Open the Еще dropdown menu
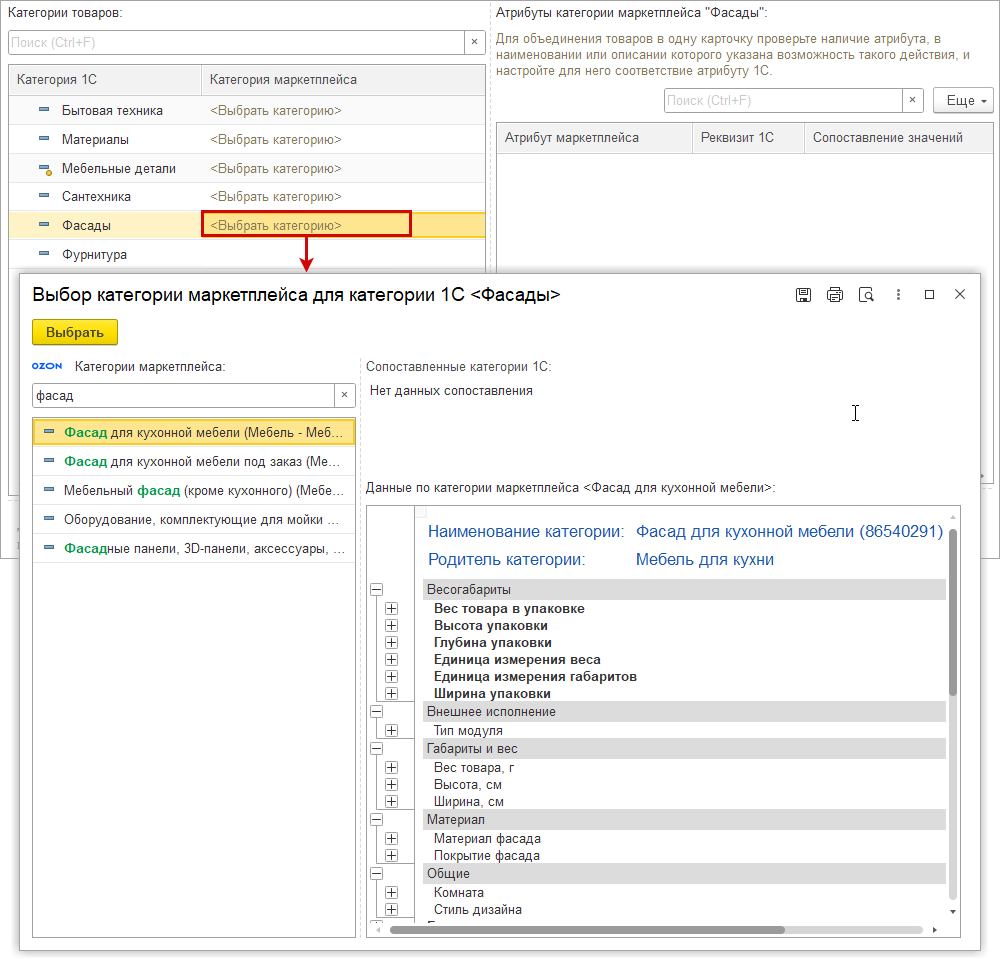This screenshot has width=1000, height=959. (962, 101)
